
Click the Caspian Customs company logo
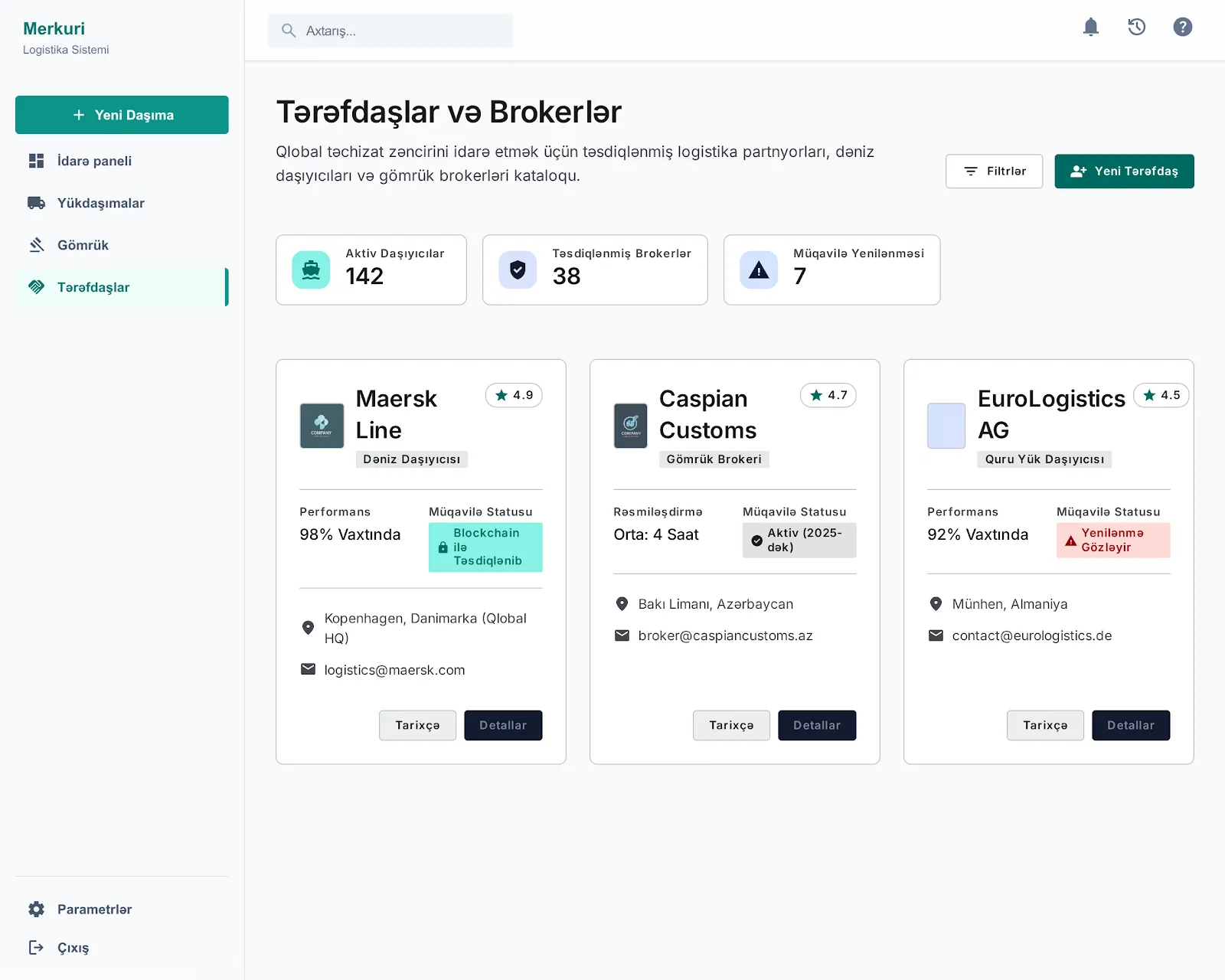click(x=631, y=426)
